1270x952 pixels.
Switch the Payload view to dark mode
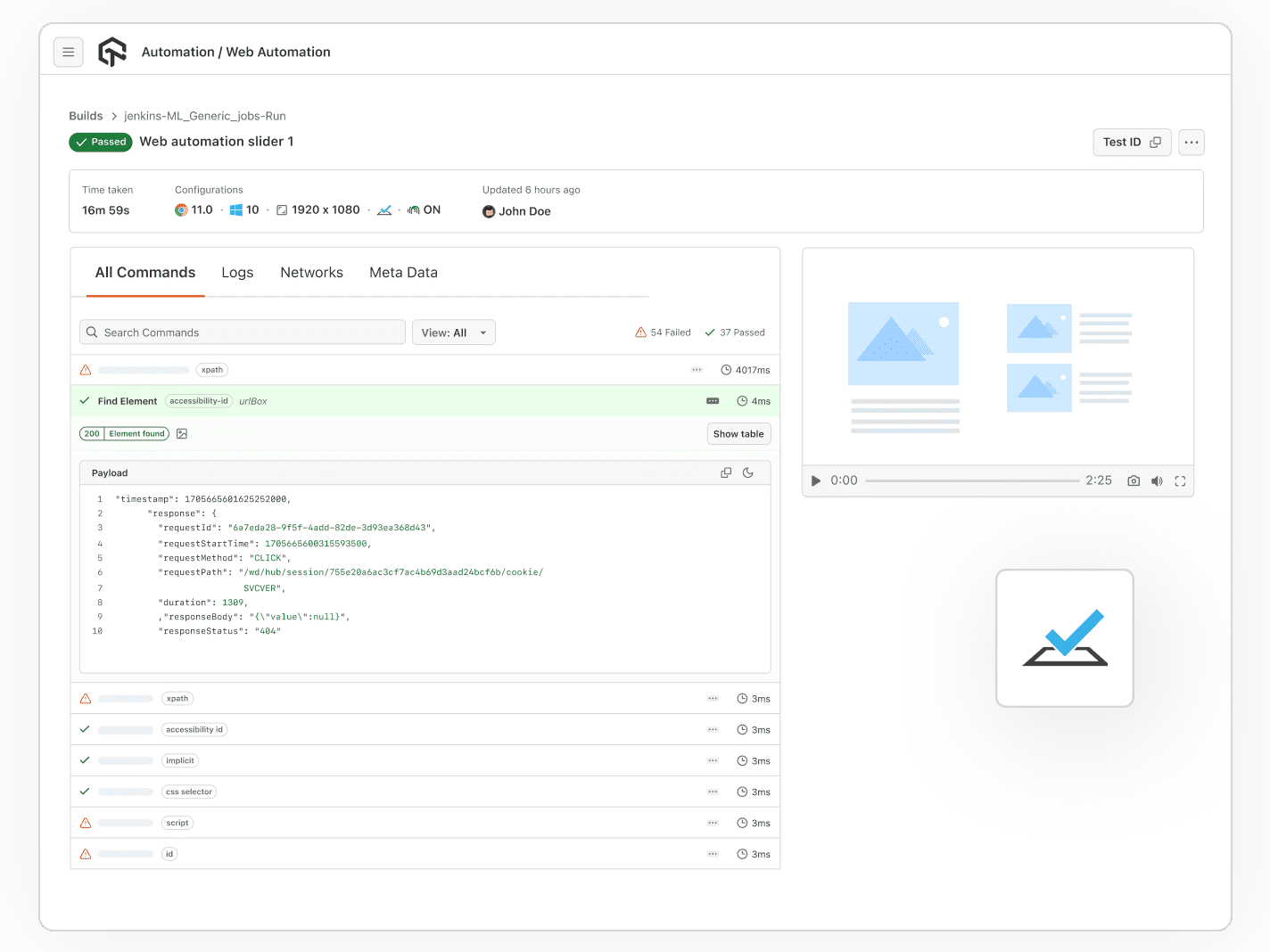pos(748,472)
